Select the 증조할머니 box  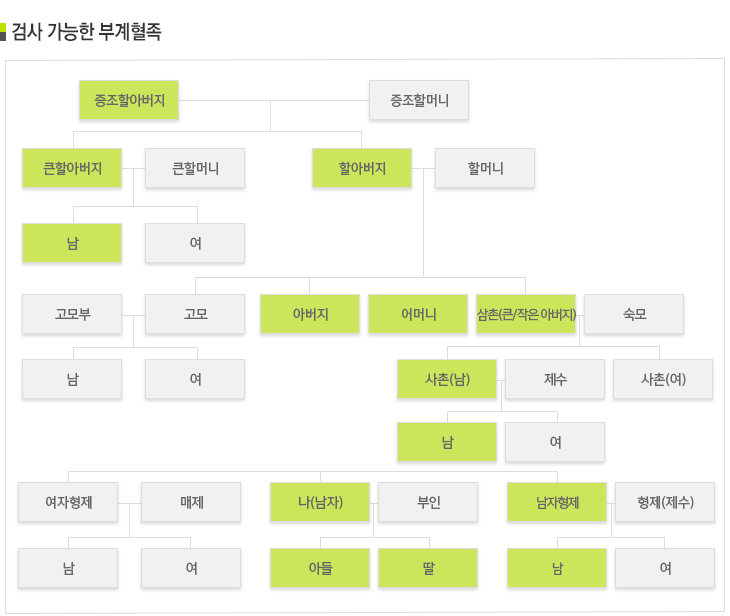pyautogui.click(x=419, y=100)
